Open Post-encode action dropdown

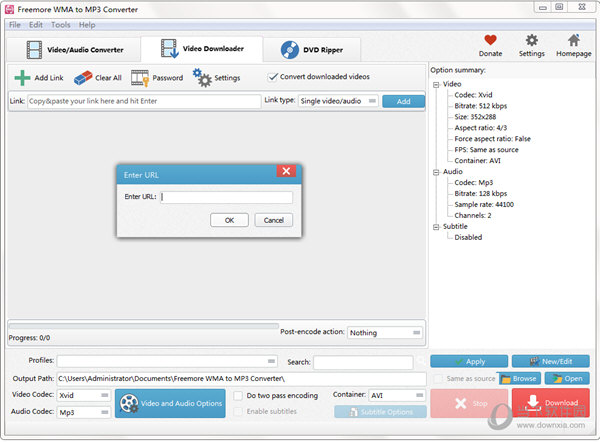tap(385, 332)
